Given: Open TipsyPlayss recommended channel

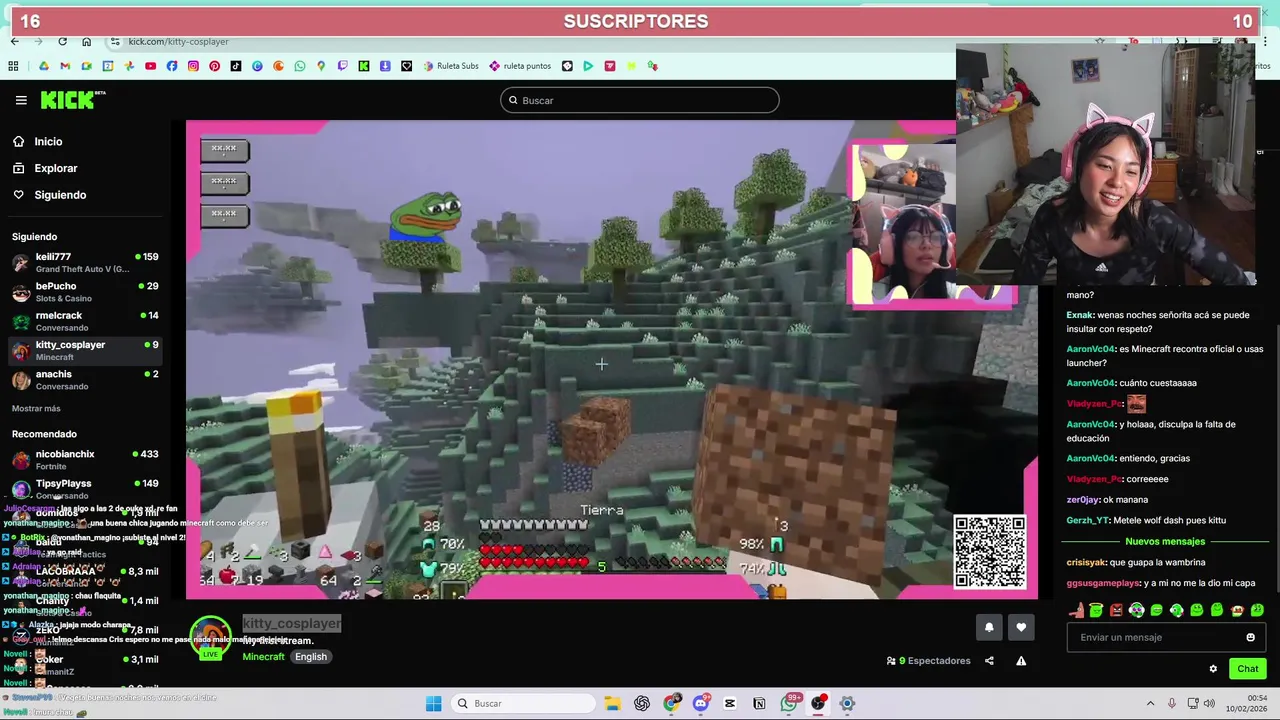Looking at the screenshot, I should (x=85, y=489).
